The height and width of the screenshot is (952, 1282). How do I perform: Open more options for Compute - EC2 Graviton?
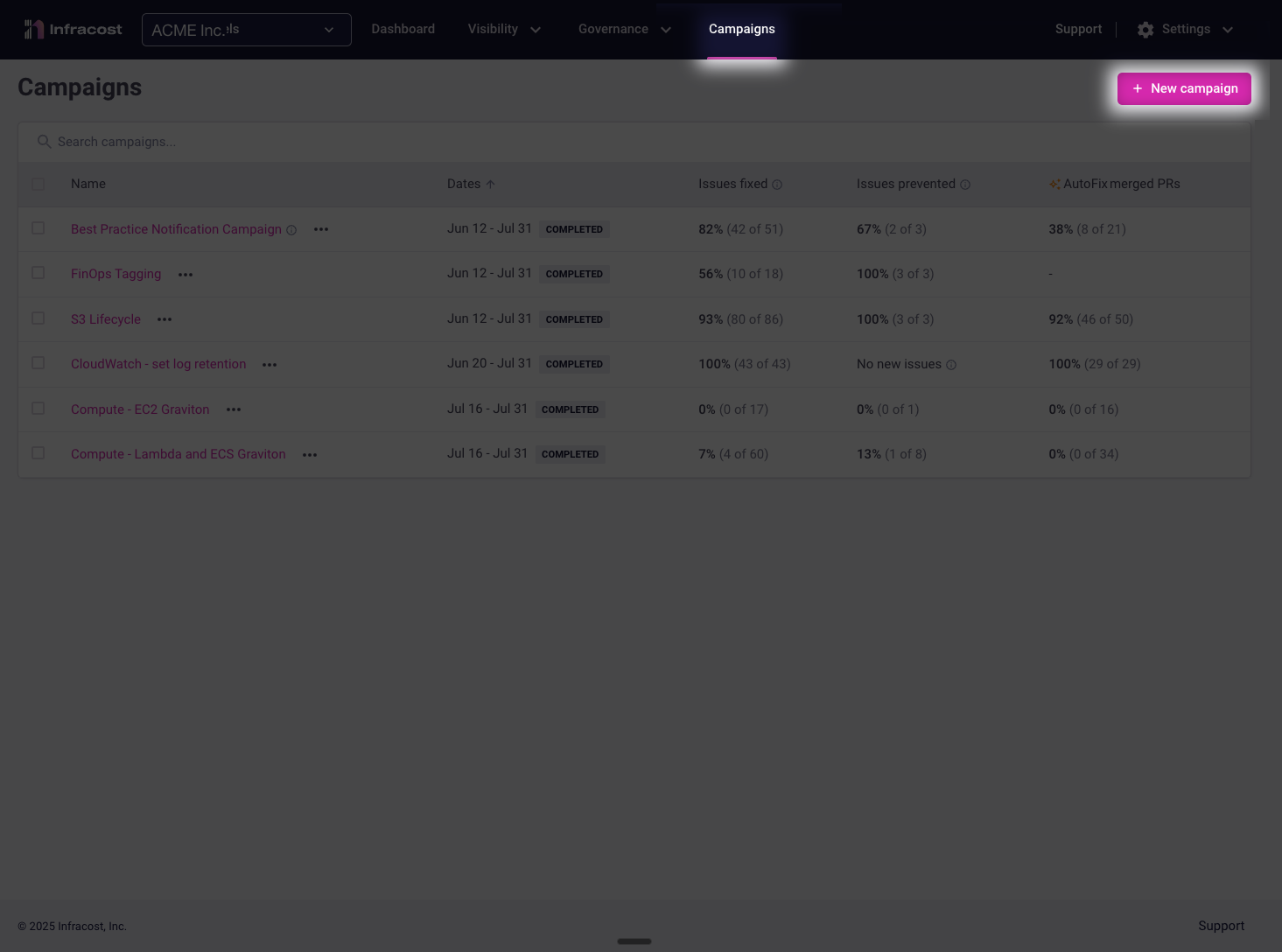[x=234, y=409]
